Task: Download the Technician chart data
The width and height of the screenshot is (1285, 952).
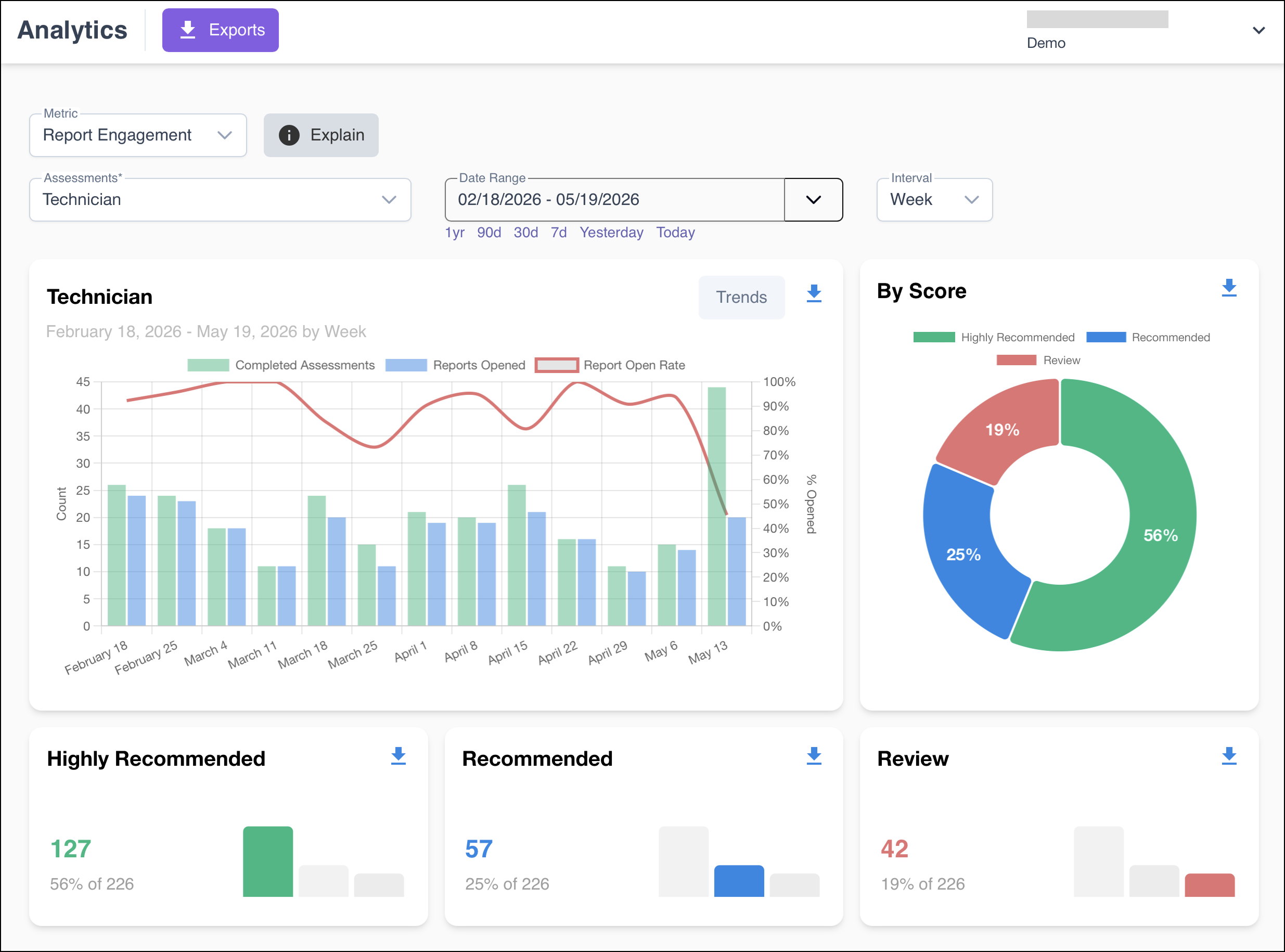Action: click(x=814, y=294)
